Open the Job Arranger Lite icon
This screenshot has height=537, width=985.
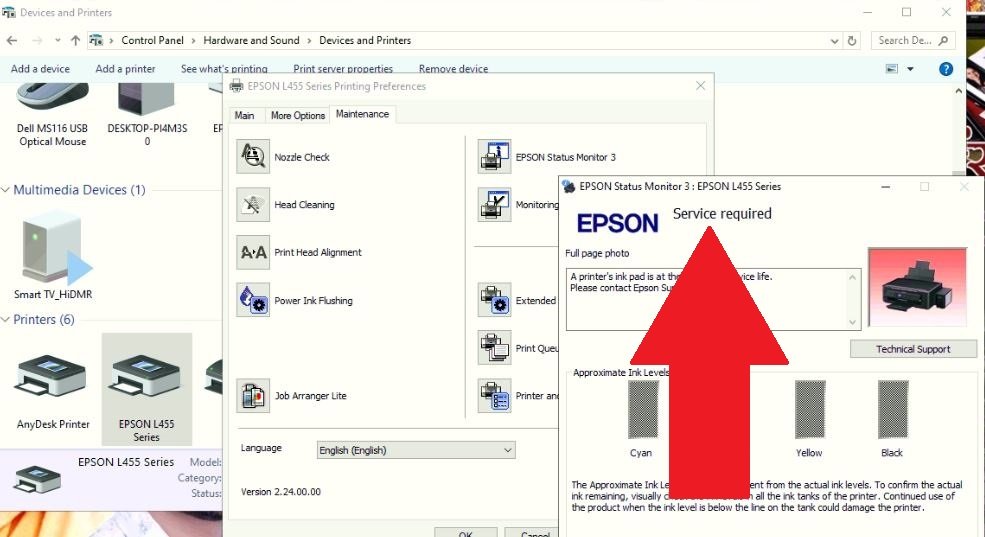[x=253, y=396]
